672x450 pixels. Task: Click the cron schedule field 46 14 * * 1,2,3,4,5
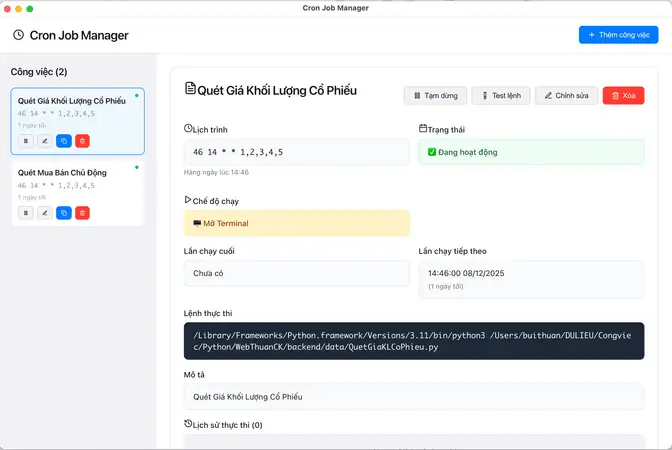coord(297,152)
